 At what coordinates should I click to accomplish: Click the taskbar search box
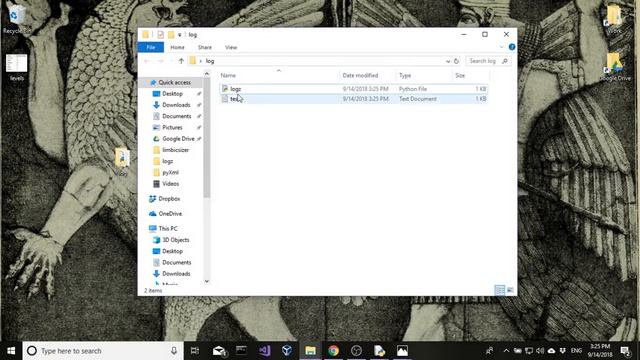click(103, 351)
